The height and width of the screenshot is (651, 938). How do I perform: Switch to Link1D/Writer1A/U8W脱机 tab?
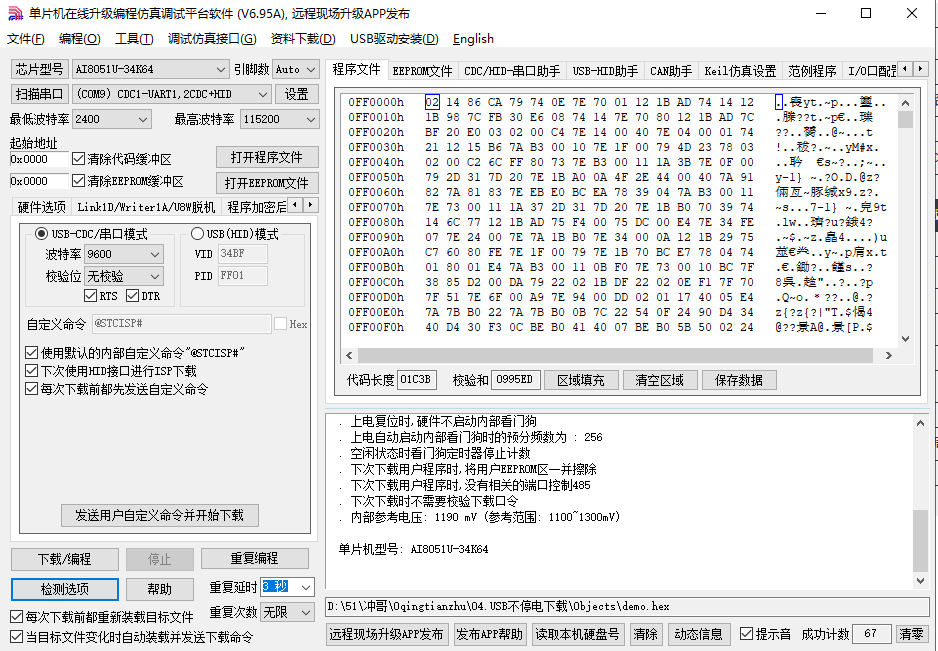pos(146,207)
